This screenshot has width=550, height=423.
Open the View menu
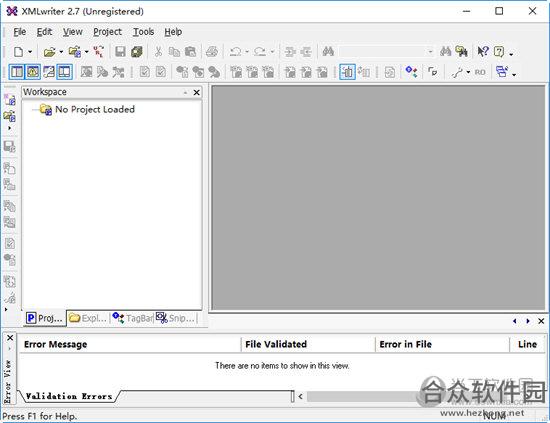point(73,32)
